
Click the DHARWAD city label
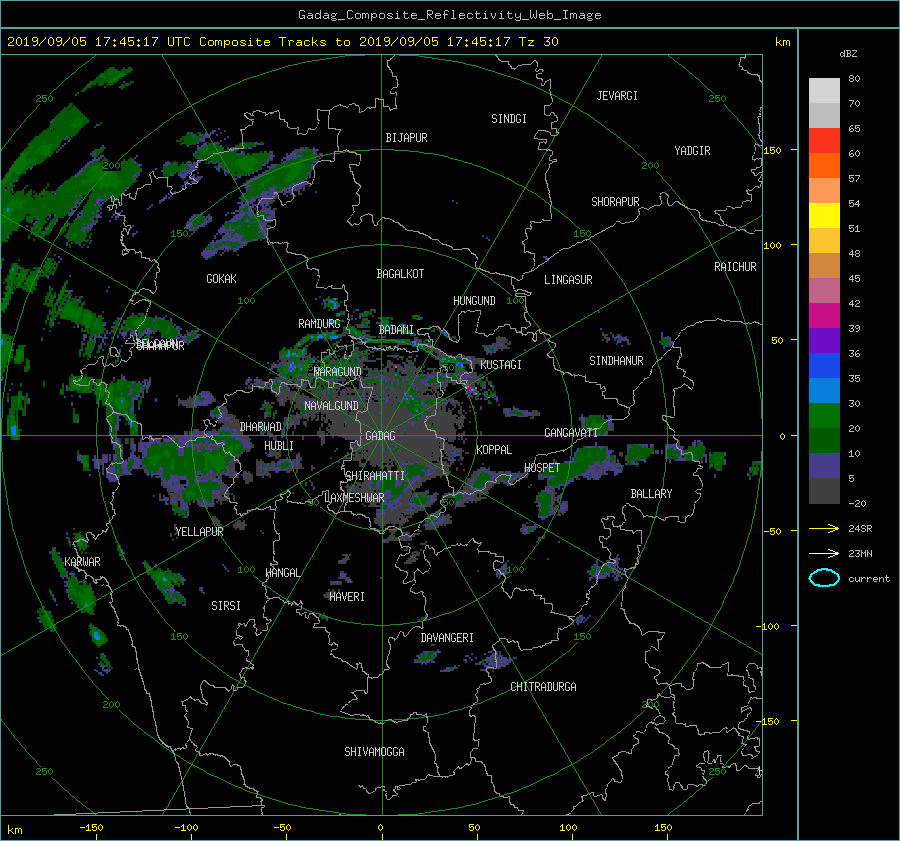261,427
